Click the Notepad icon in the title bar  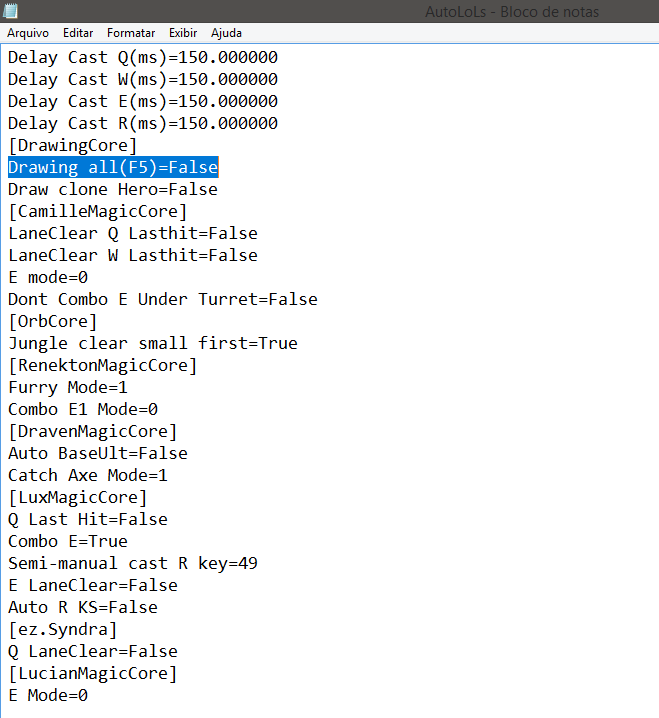click(x=10, y=11)
